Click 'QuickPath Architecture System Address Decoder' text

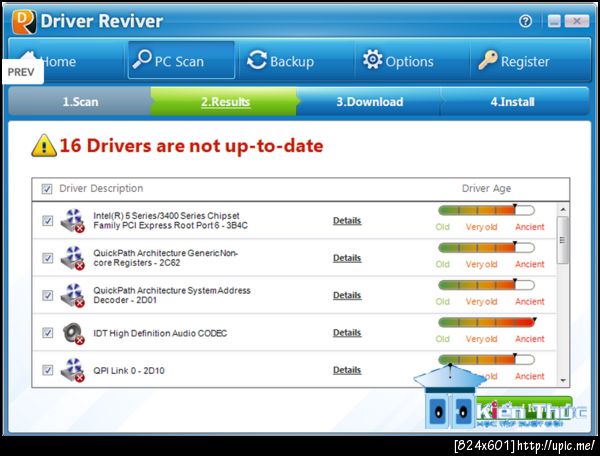point(171,295)
